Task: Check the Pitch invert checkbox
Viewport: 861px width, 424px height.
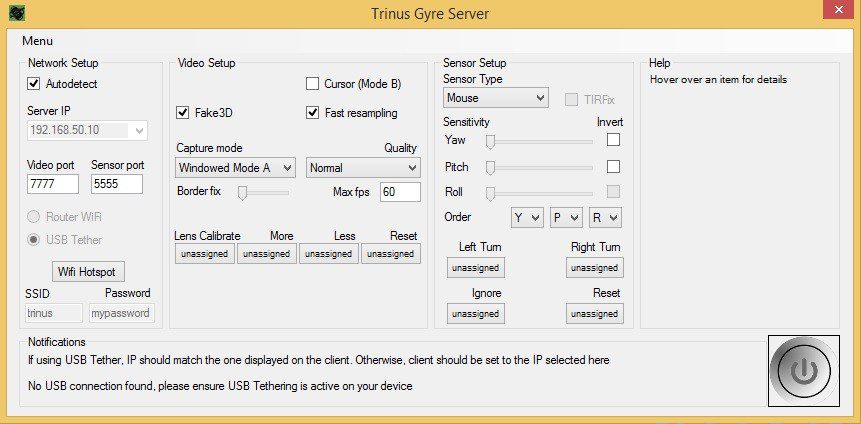Action: [x=613, y=166]
